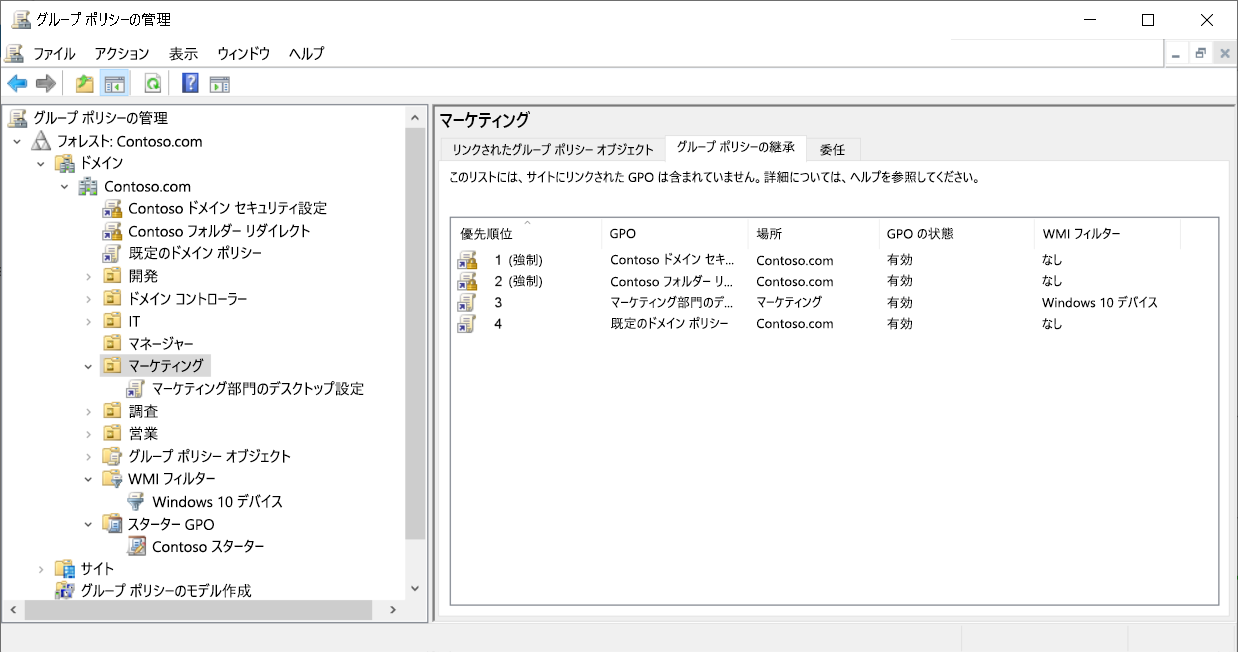Collapse the ドメイン tree node

pyautogui.click(x=41, y=163)
